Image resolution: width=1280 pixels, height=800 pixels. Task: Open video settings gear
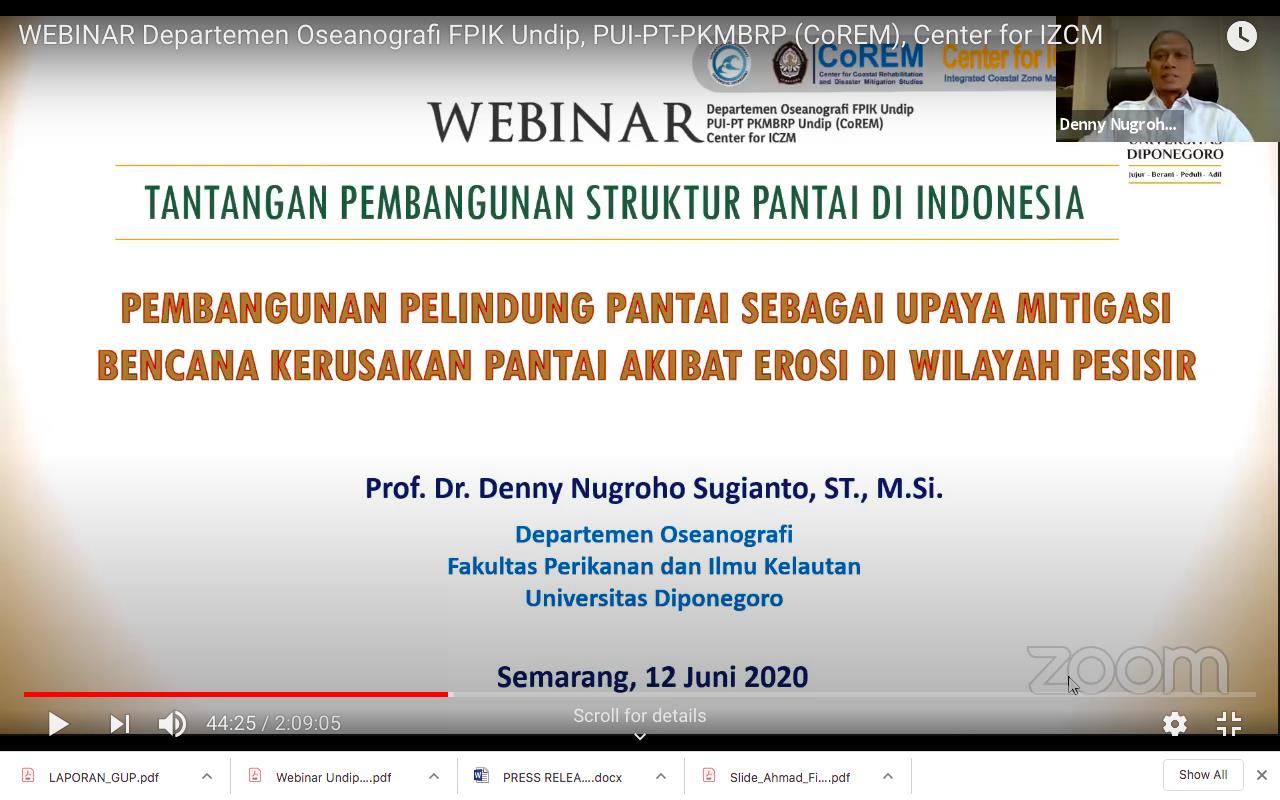(x=1174, y=724)
